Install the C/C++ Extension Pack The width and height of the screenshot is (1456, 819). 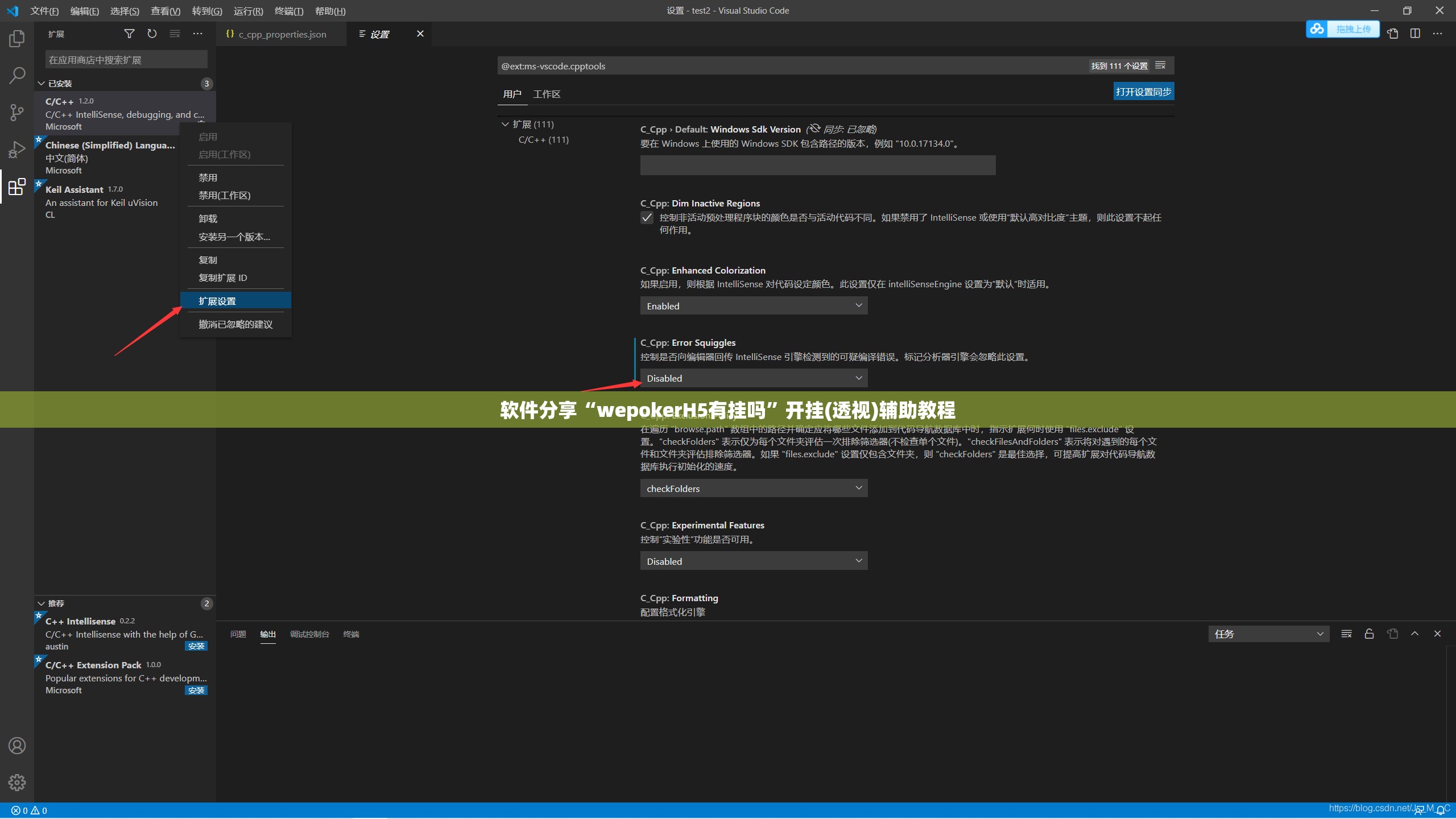tap(196, 690)
